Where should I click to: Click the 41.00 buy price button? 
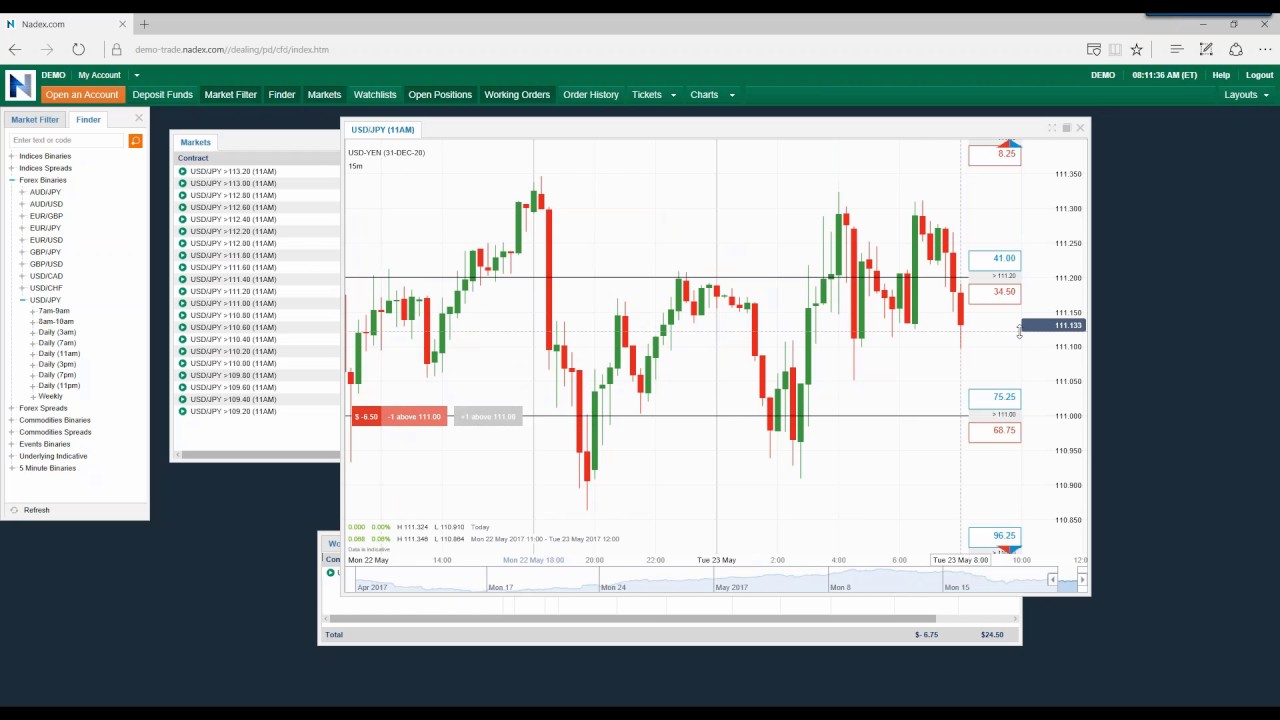[995, 259]
